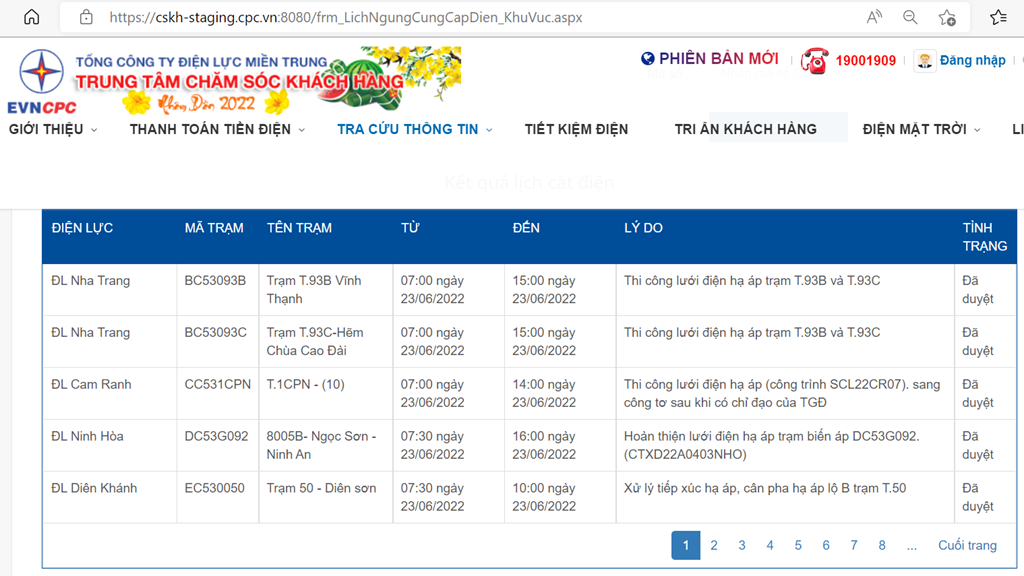
Task: Click the zoom magnifier icon
Action: click(x=910, y=17)
